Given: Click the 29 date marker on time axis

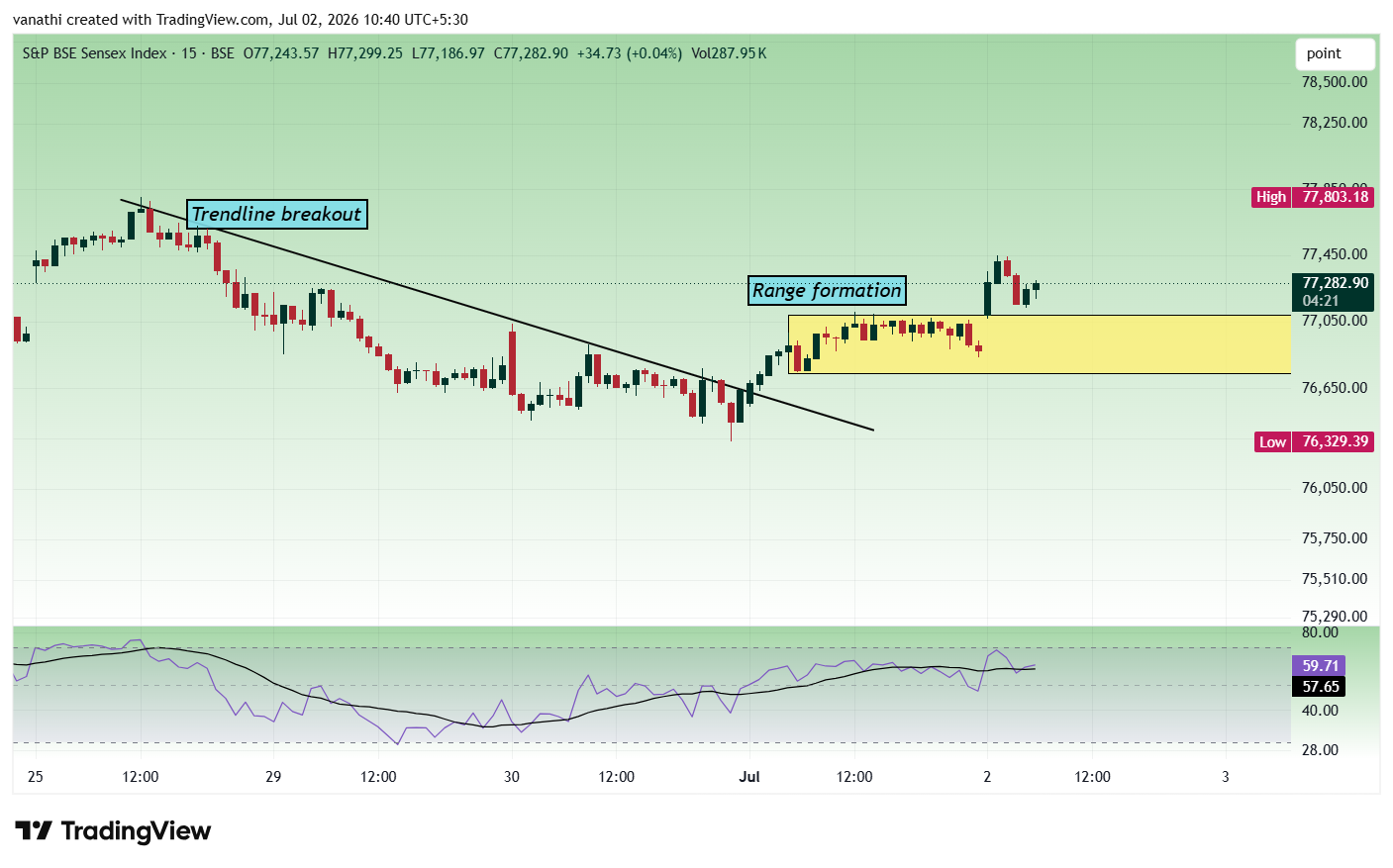Looking at the screenshot, I should [x=273, y=777].
